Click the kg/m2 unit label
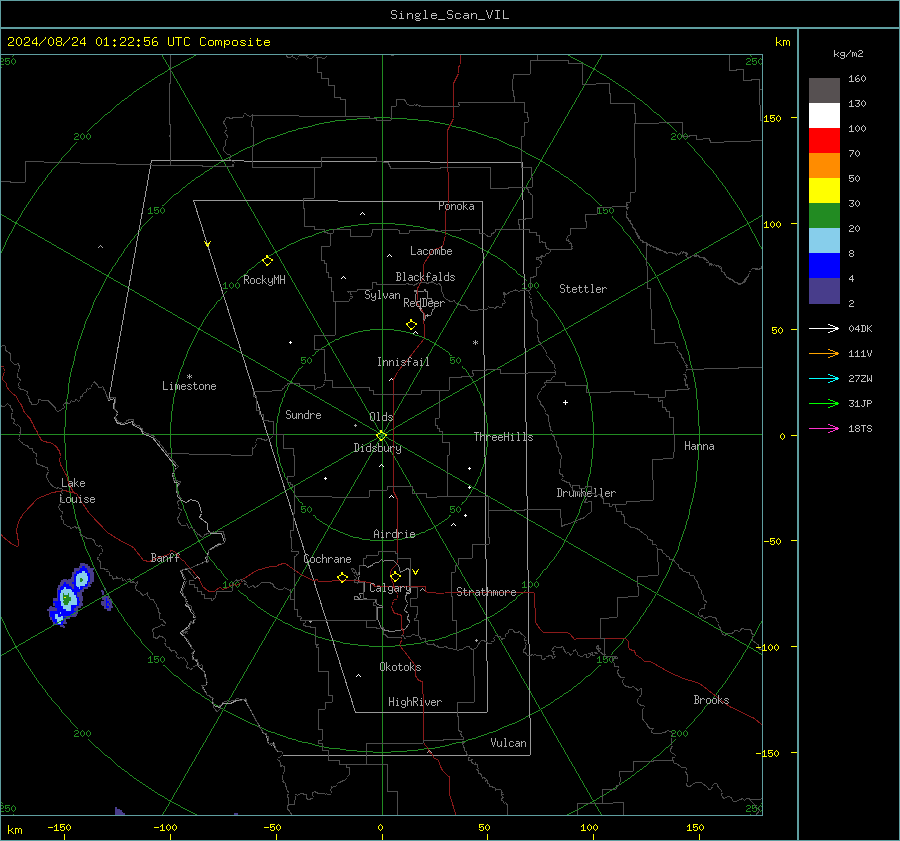 coord(848,54)
